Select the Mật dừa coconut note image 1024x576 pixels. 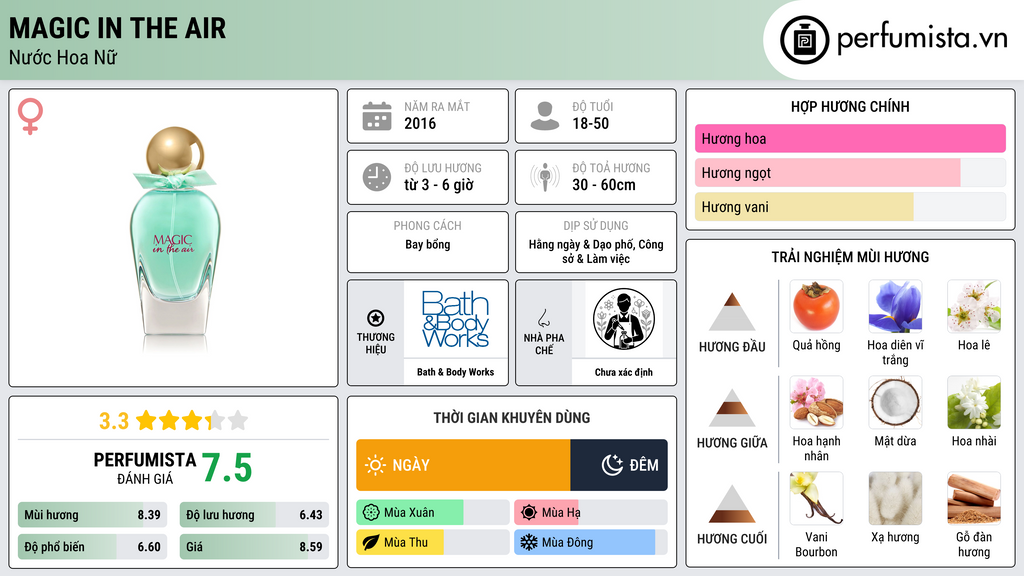(x=895, y=403)
